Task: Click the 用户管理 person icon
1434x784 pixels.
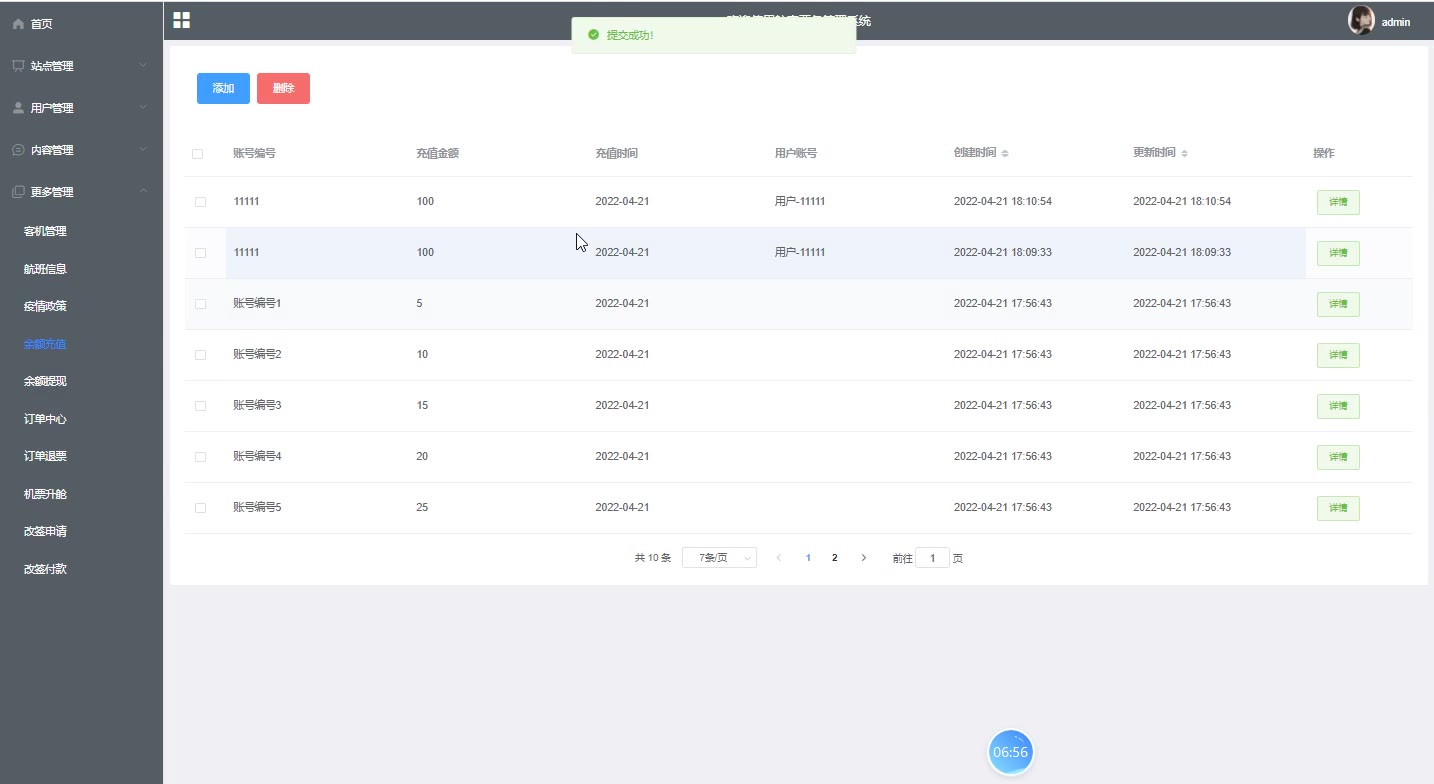Action: (x=18, y=108)
